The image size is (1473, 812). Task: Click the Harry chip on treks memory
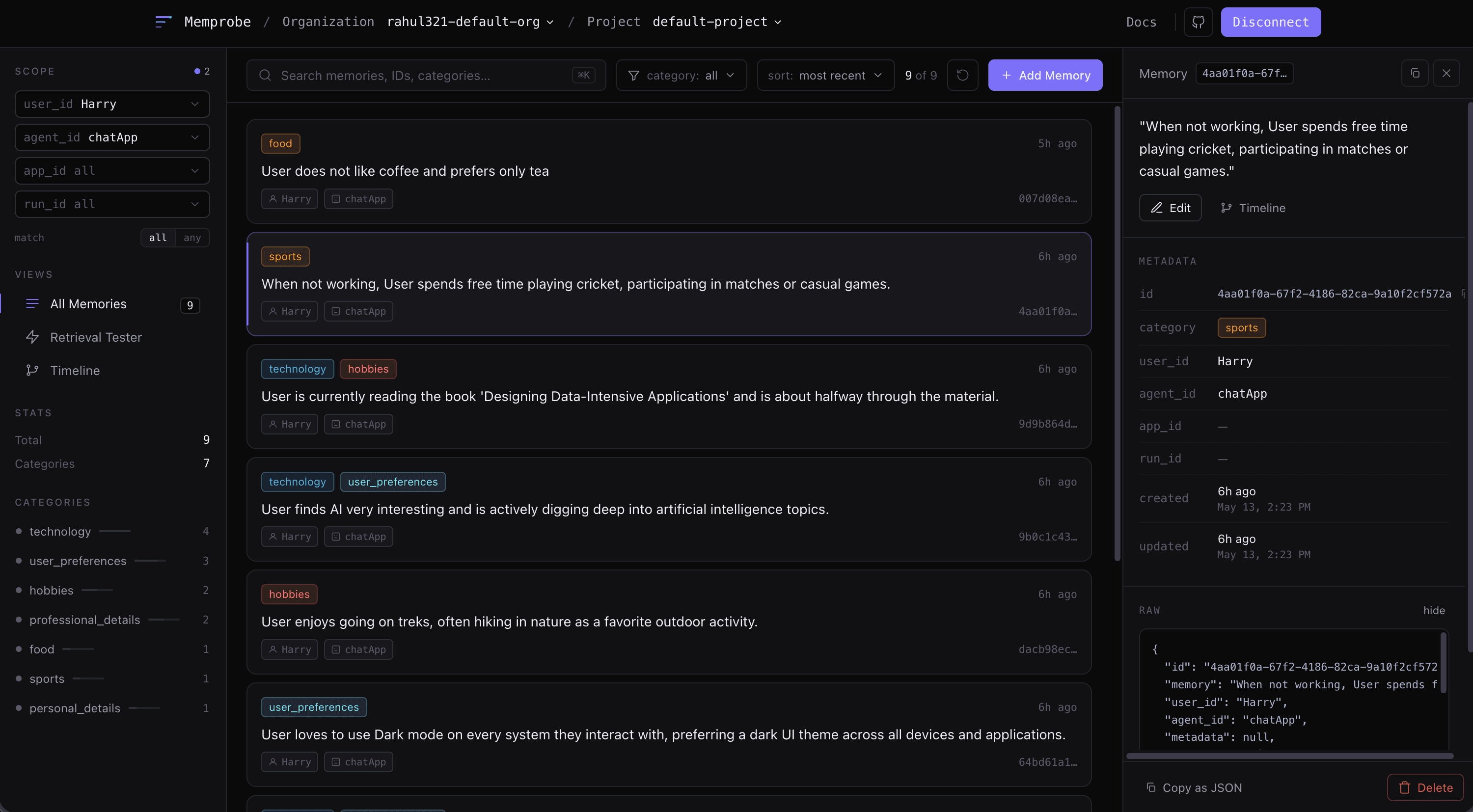tap(289, 649)
